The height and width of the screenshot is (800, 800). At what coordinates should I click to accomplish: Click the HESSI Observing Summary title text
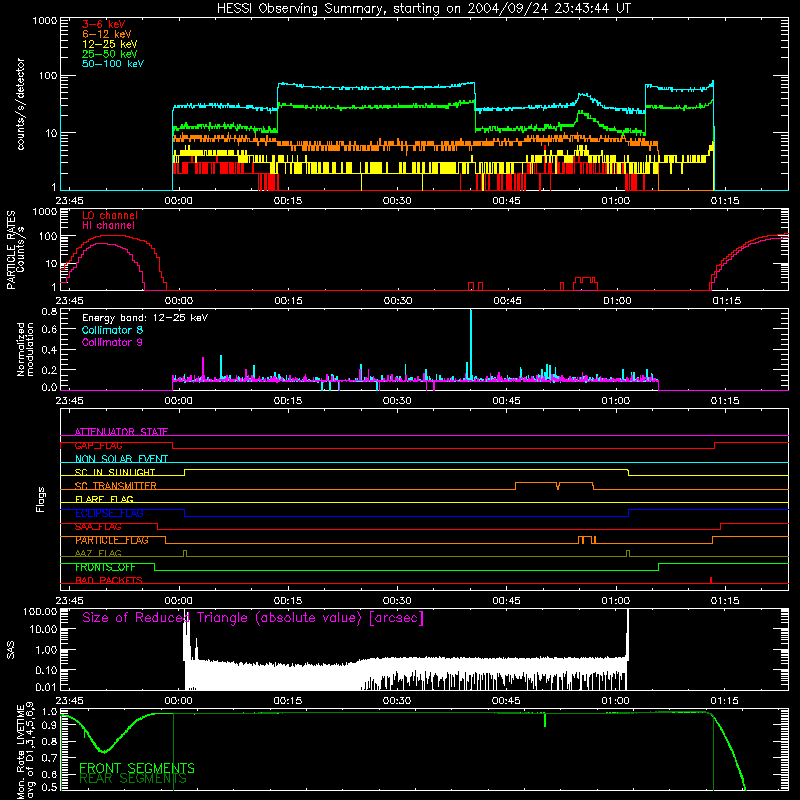[423, 9]
